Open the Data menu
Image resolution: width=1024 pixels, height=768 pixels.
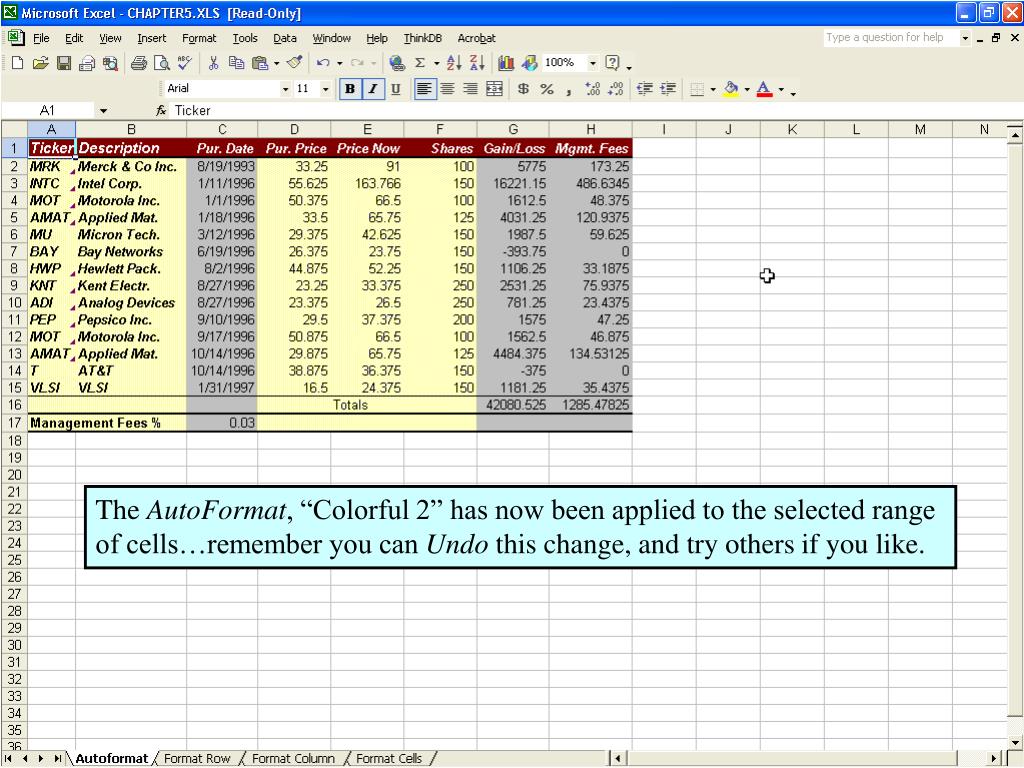pyautogui.click(x=285, y=39)
